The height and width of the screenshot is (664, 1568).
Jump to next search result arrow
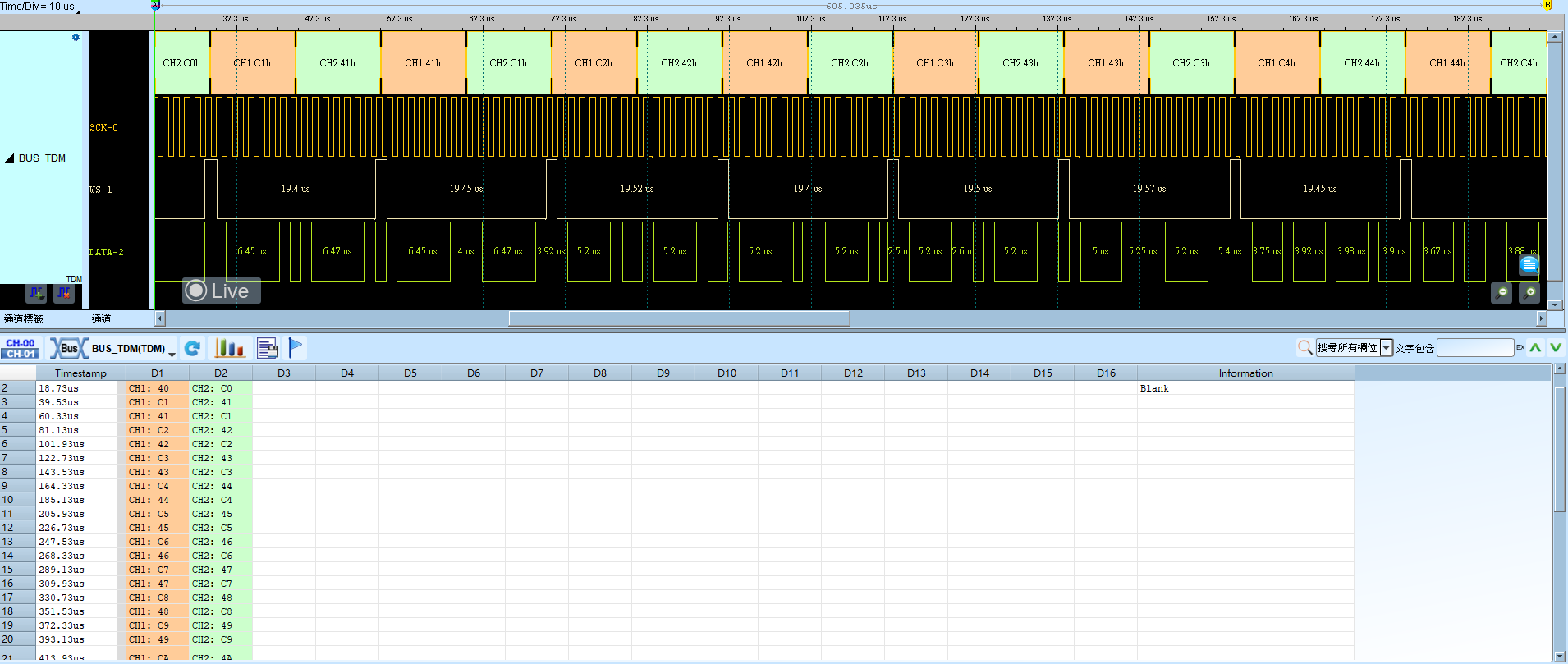click(1556, 348)
